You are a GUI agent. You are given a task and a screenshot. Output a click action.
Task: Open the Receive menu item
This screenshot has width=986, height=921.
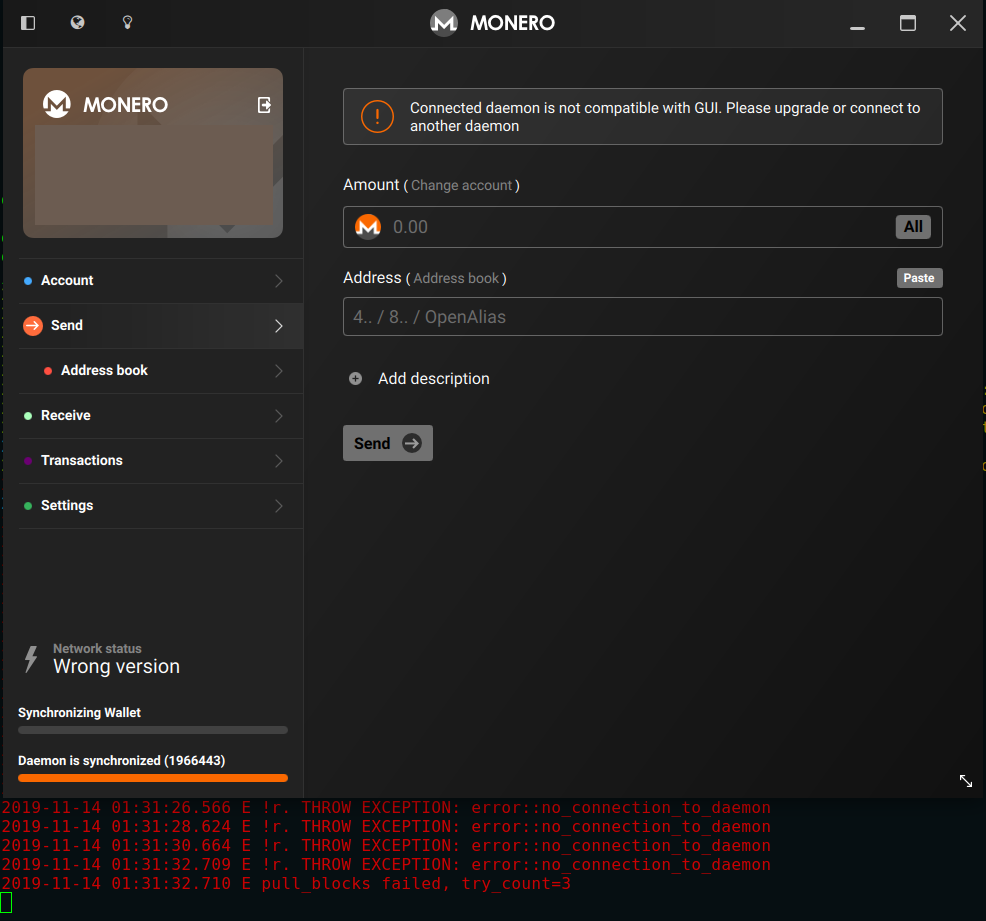(x=161, y=416)
